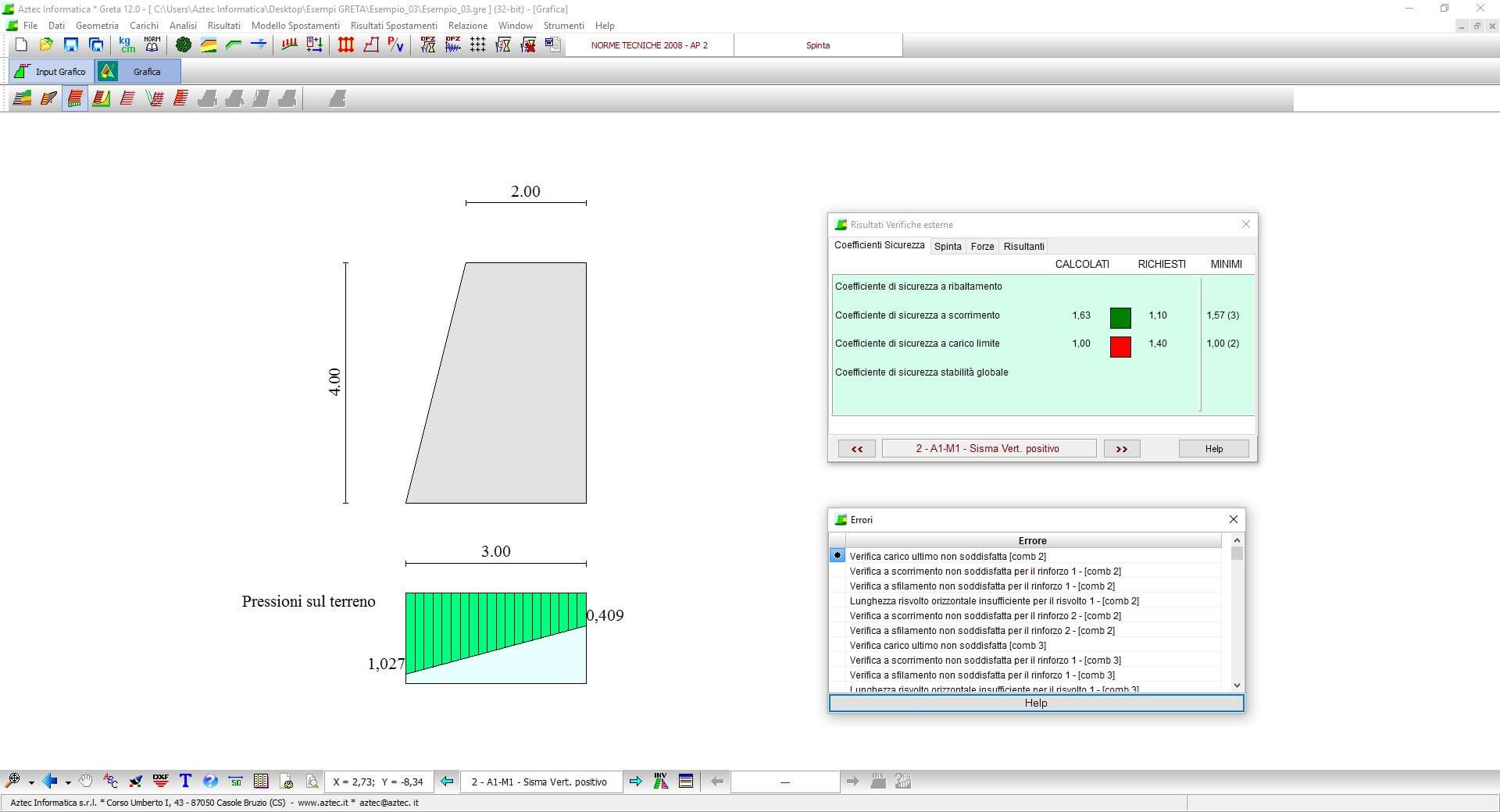This screenshot has height=812, width=1500.
Task: Click the Word report icon
Action: click(x=553, y=45)
